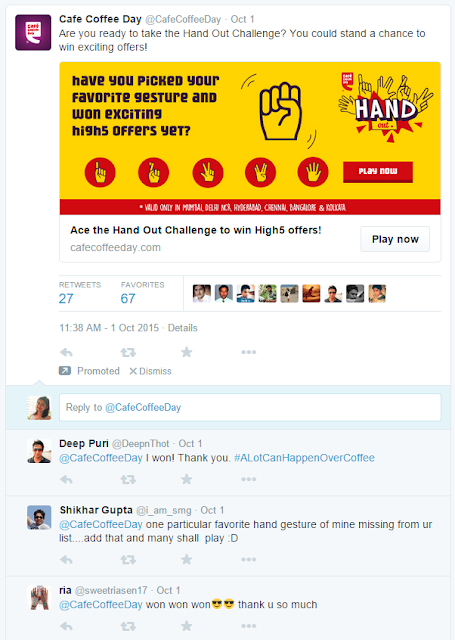Screen dimensions: 455x640
Task: Click the red Play now banner button
Action: click(378, 172)
